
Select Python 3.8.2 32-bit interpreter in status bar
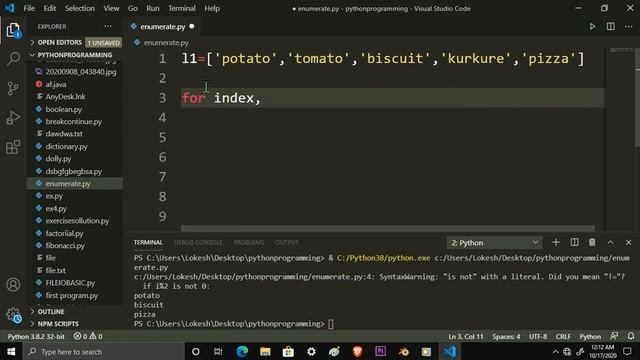[x=36, y=336]
